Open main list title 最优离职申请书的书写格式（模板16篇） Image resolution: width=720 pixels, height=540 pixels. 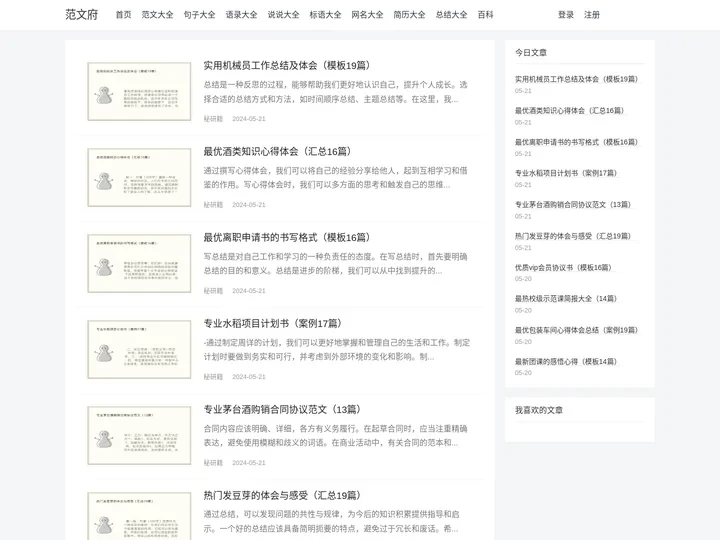pos(287,237)
